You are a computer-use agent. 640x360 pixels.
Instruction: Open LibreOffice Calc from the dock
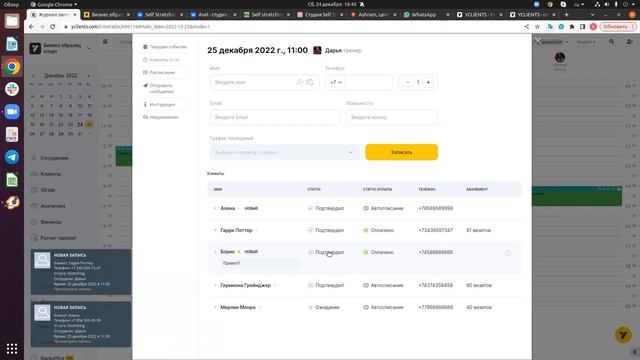pos(12,180)
